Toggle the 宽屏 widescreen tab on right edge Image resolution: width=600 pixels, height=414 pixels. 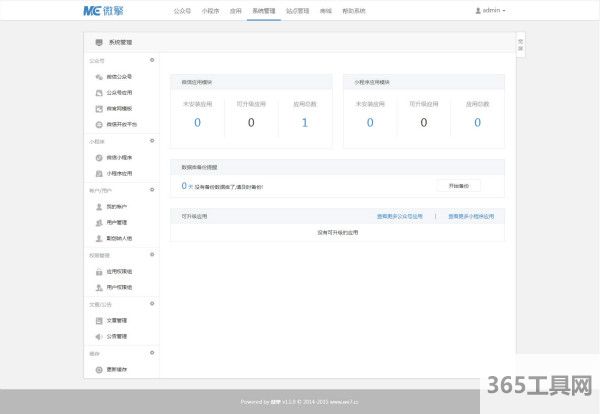pos(520,44)
